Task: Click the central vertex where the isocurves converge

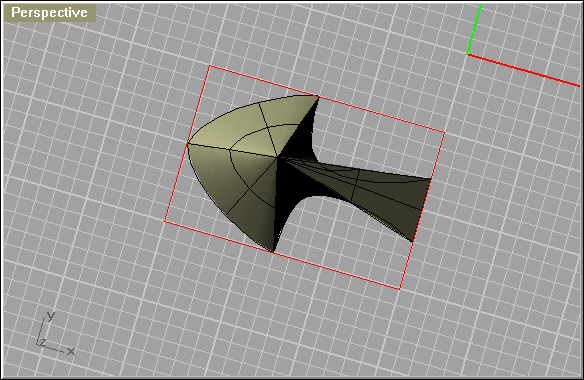Action: 277,157
